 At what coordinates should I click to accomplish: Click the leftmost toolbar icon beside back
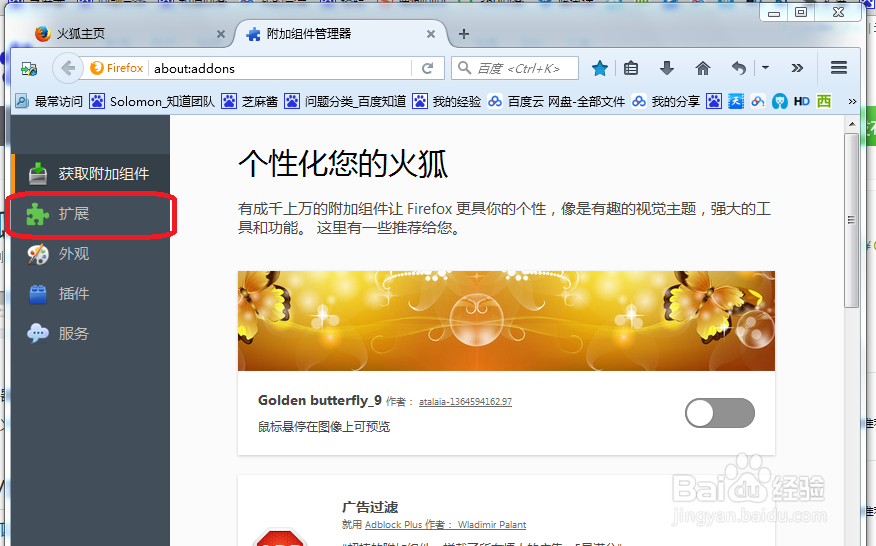pyautogui.click(x=29, y=69)
